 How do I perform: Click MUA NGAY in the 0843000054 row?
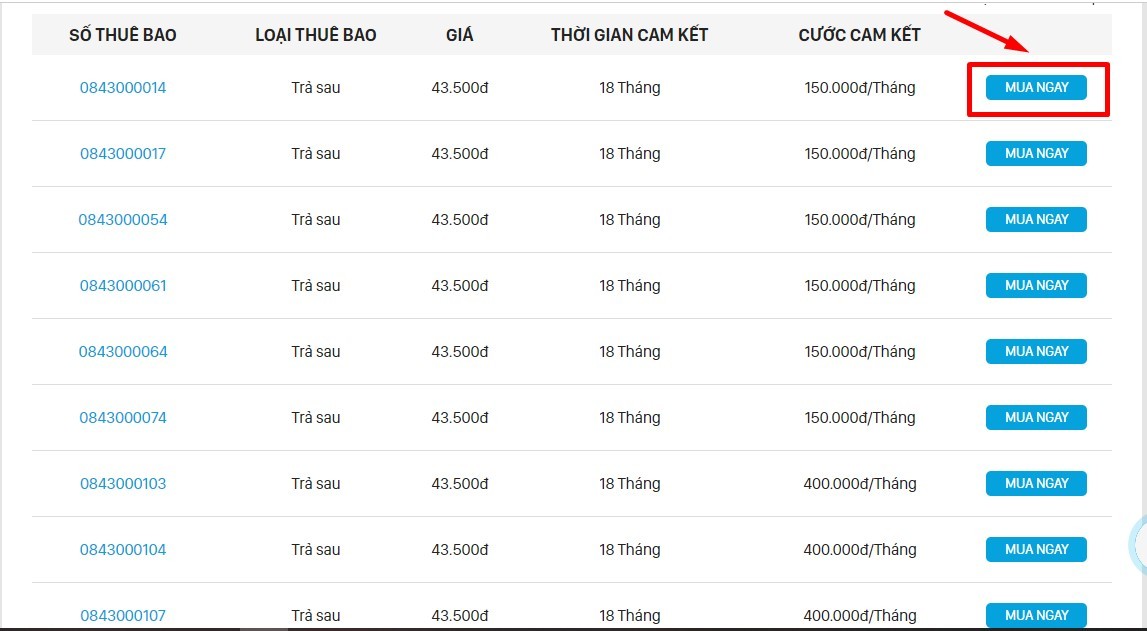[x=1036, y=219]
